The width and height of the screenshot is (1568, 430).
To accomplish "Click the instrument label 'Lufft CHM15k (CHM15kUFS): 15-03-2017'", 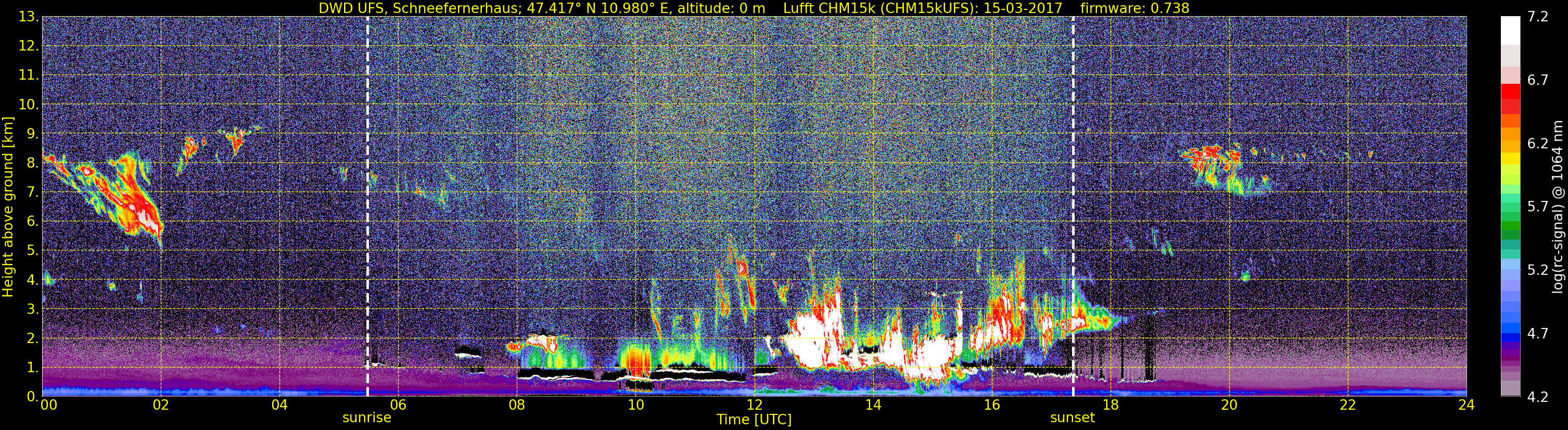I will (x=923, y=8).
